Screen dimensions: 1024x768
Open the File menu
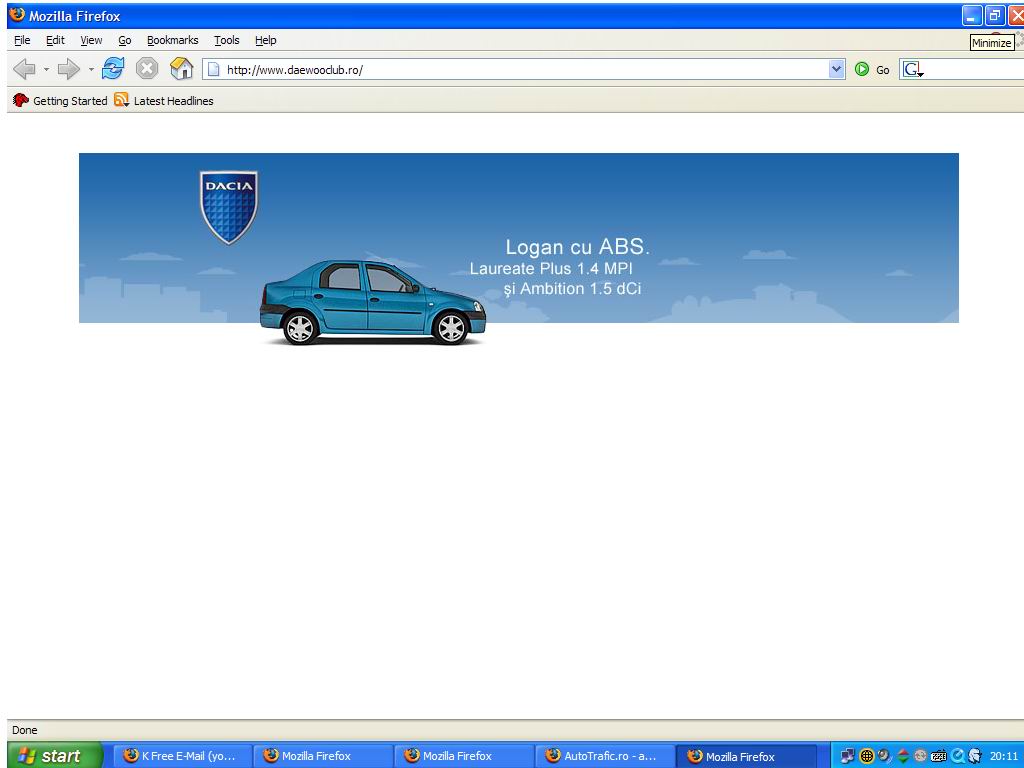coord(22,40)
